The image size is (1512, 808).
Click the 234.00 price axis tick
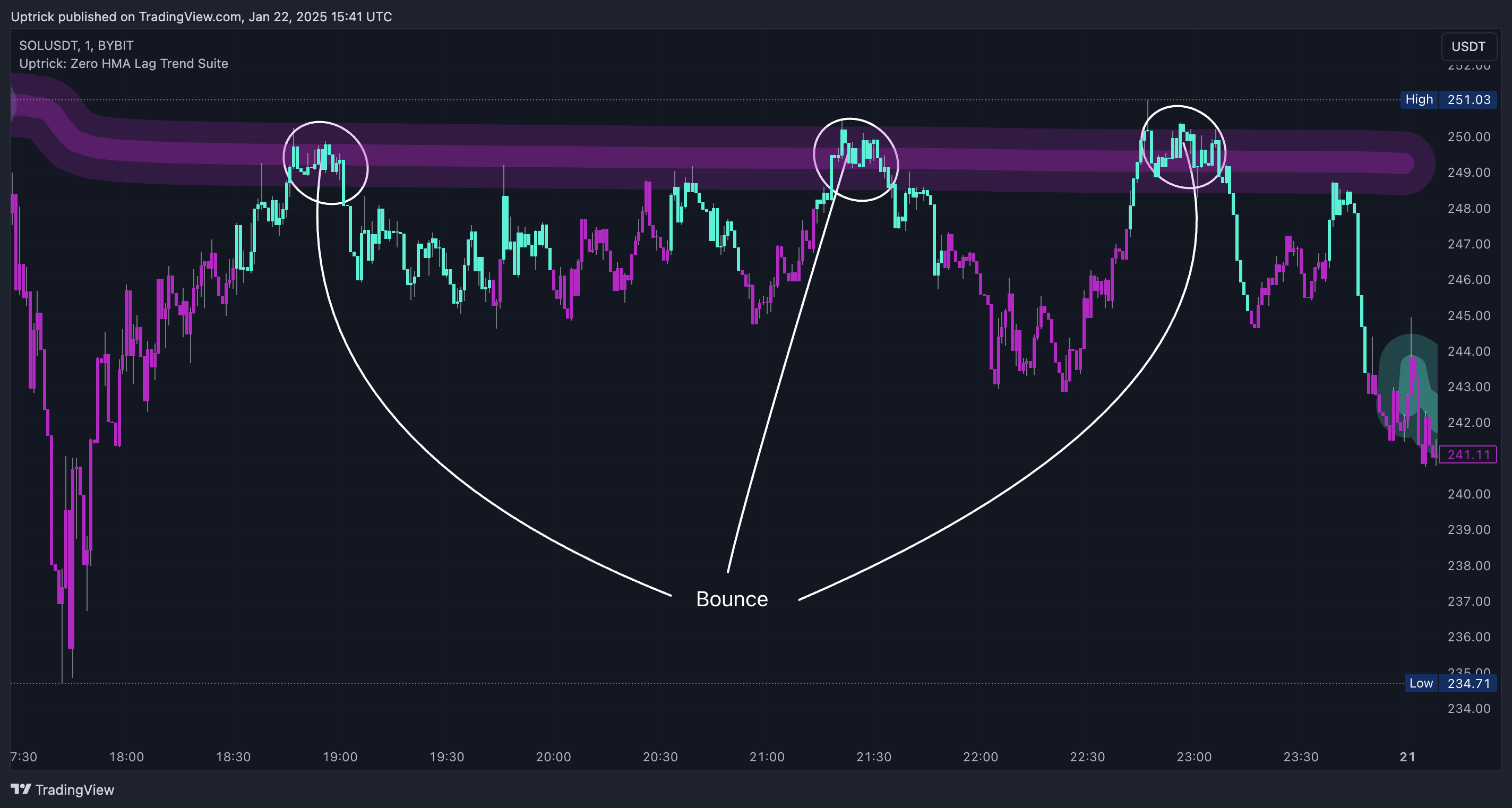tap(1468, 708)
